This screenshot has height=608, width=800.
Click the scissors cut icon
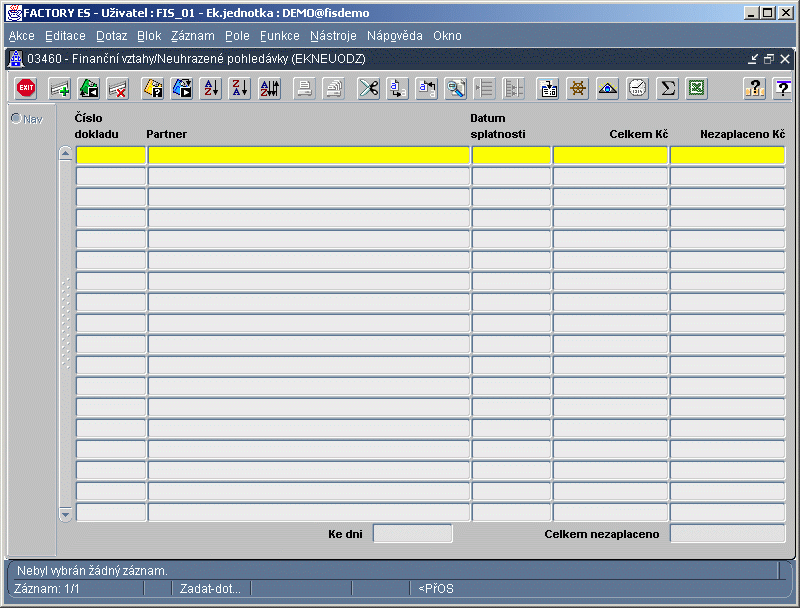tap(368, 88)
